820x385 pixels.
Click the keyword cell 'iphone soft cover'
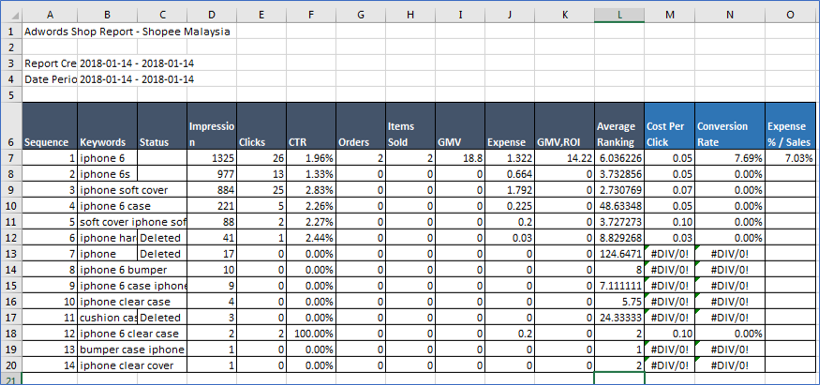[x=107, y=190]
